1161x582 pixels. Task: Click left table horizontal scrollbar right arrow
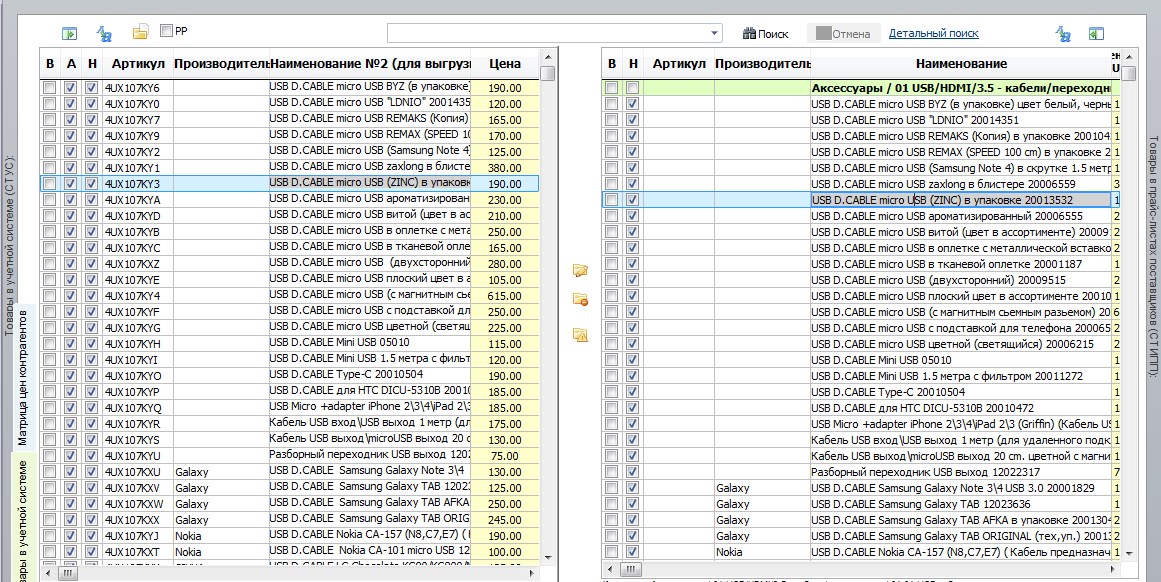point(532,573)
